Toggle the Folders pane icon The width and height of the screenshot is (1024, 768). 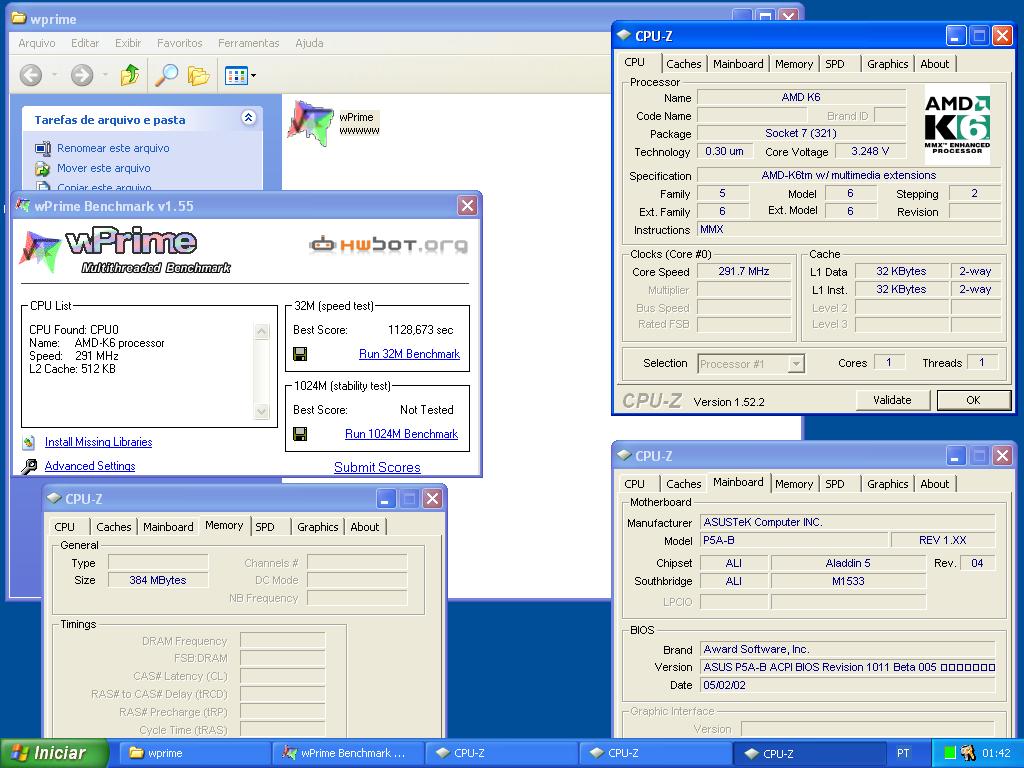(x=199, y=76)
